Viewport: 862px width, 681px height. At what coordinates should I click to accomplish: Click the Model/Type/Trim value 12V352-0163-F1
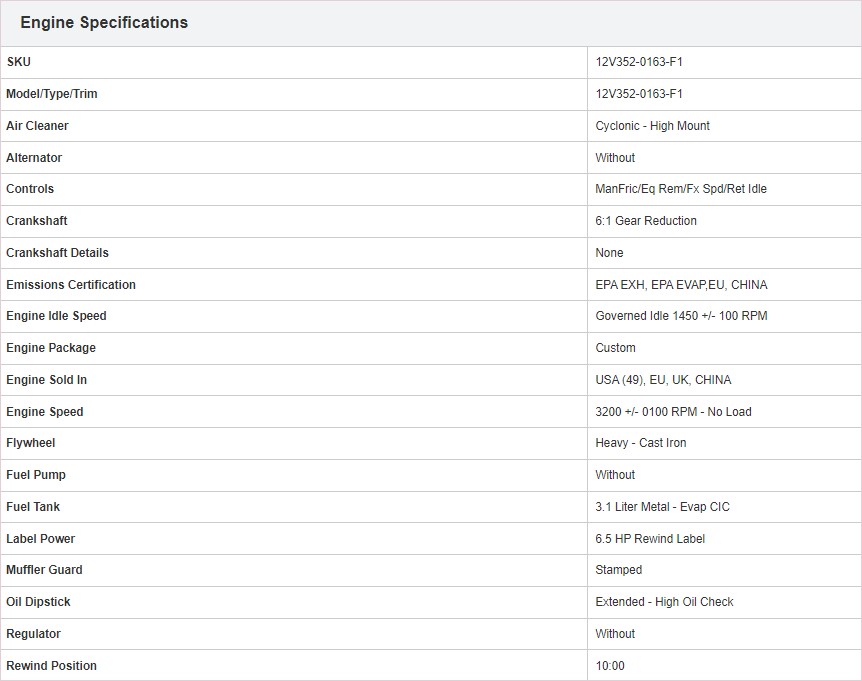tap(639, 94)
